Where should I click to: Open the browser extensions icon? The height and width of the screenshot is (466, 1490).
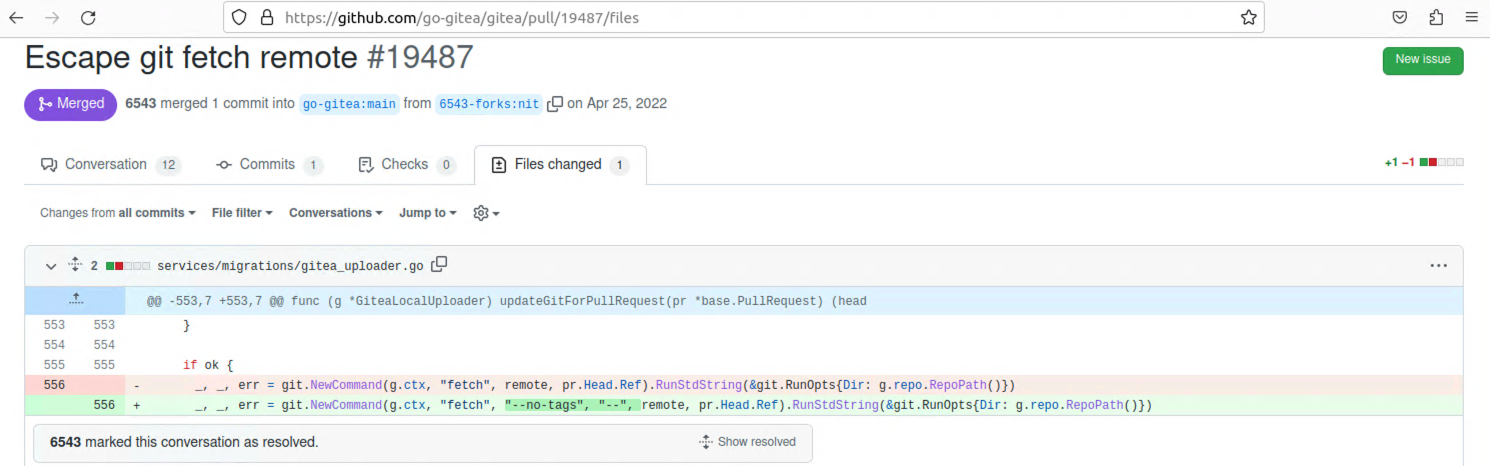coord(1436,17)
